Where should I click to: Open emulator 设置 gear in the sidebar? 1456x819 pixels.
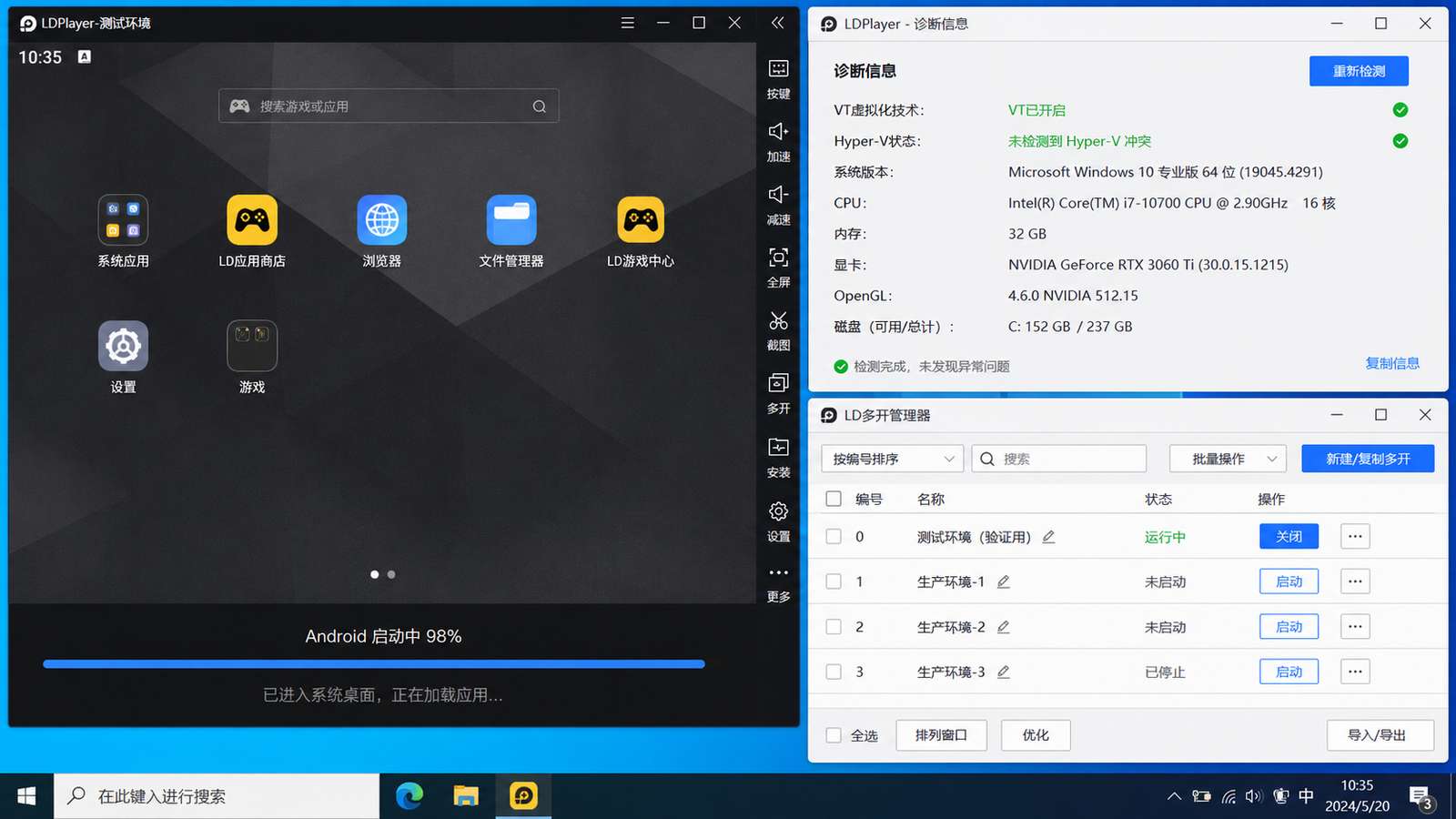778,521
